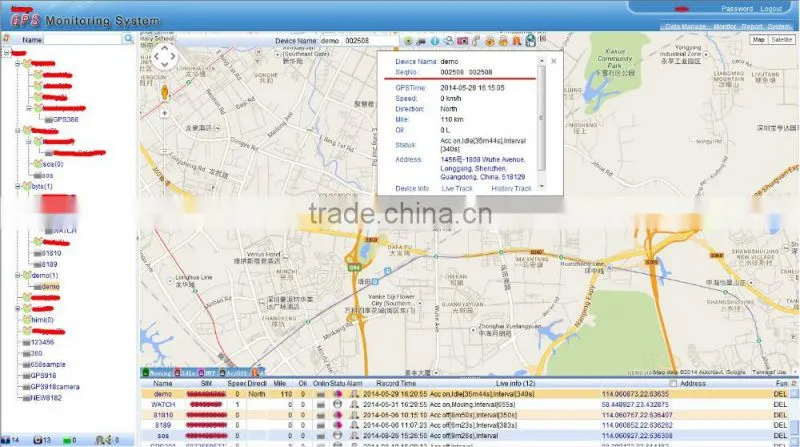Open the Data Manage menu
The height and width of the screenshot is (447, 800).
pyautogui.click(x=686, y=27)
